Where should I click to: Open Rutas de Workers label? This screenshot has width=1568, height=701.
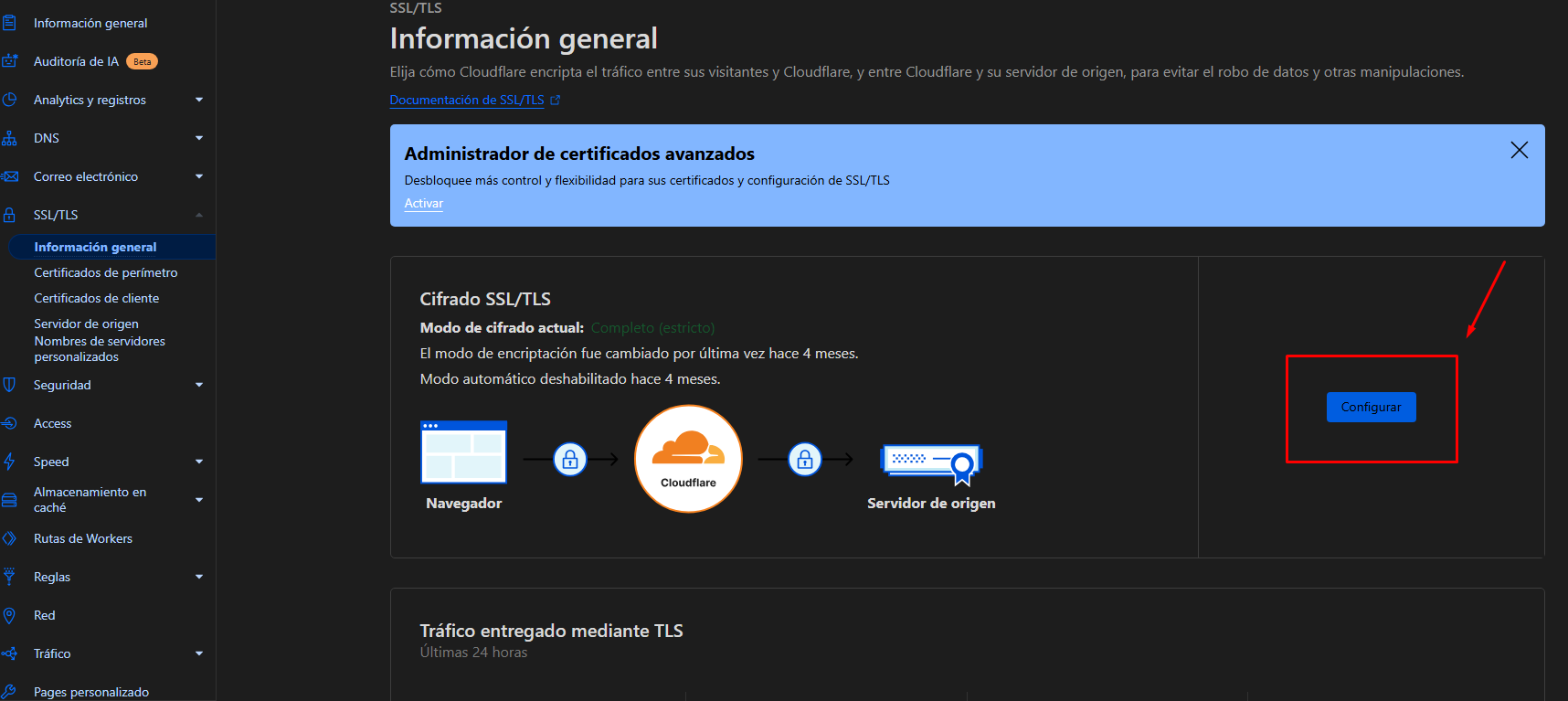click(83, 538)
